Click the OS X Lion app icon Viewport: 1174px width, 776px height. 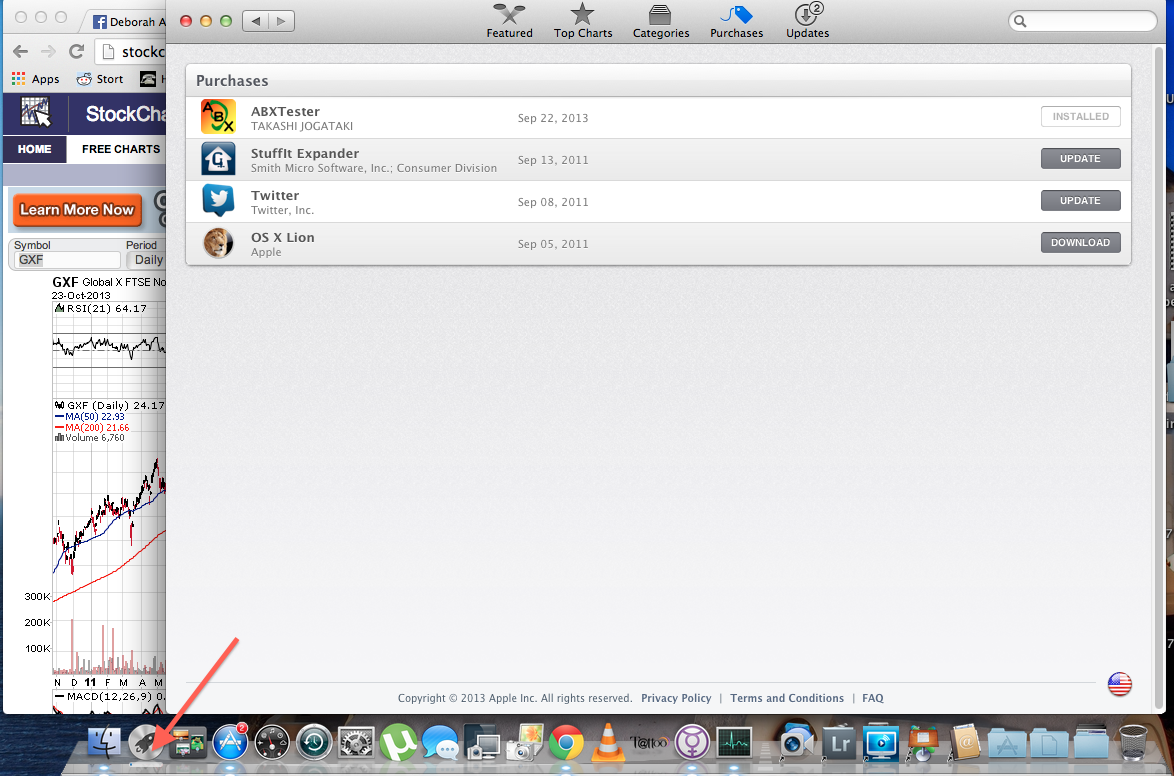point(218,243)
